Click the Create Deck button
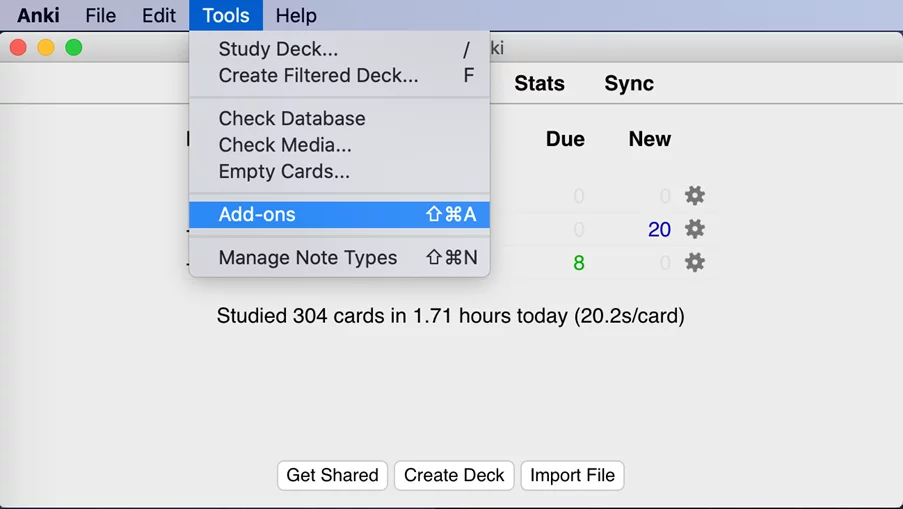The height and width of the screenshot is (509, 903). [454, 475]
